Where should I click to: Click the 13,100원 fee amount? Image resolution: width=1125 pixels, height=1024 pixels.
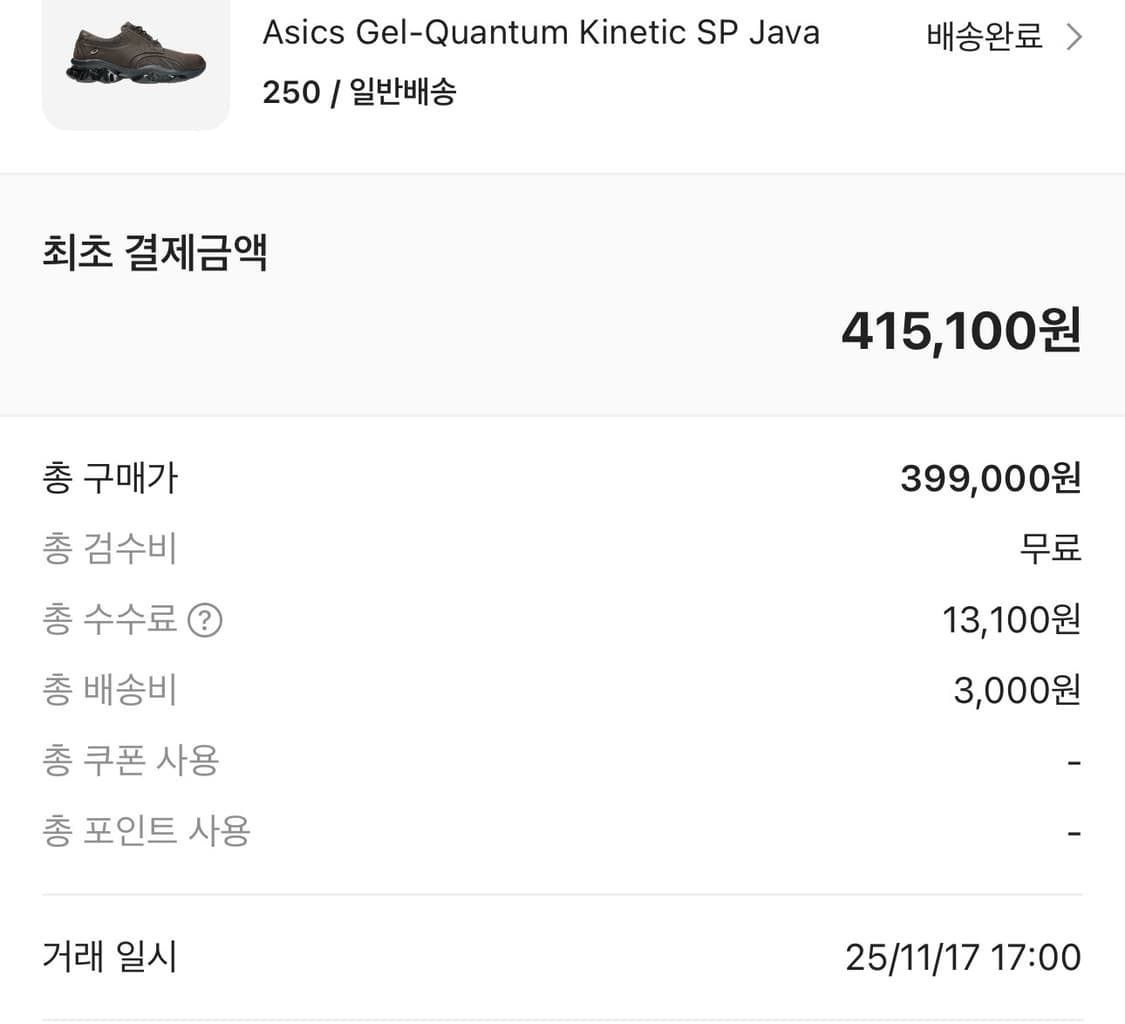tap(1010, 620)
